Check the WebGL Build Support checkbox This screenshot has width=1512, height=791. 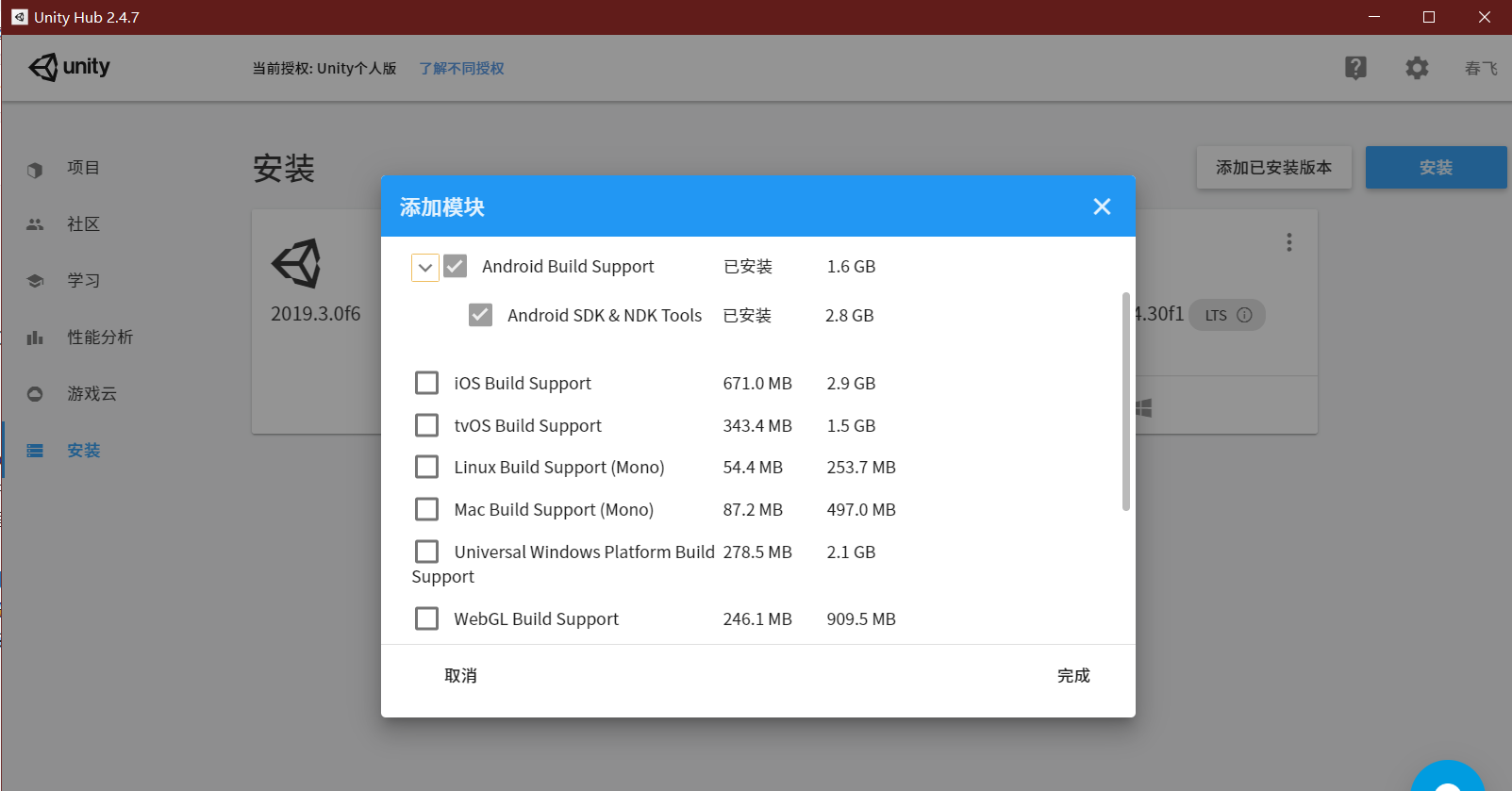pos(426,618)
